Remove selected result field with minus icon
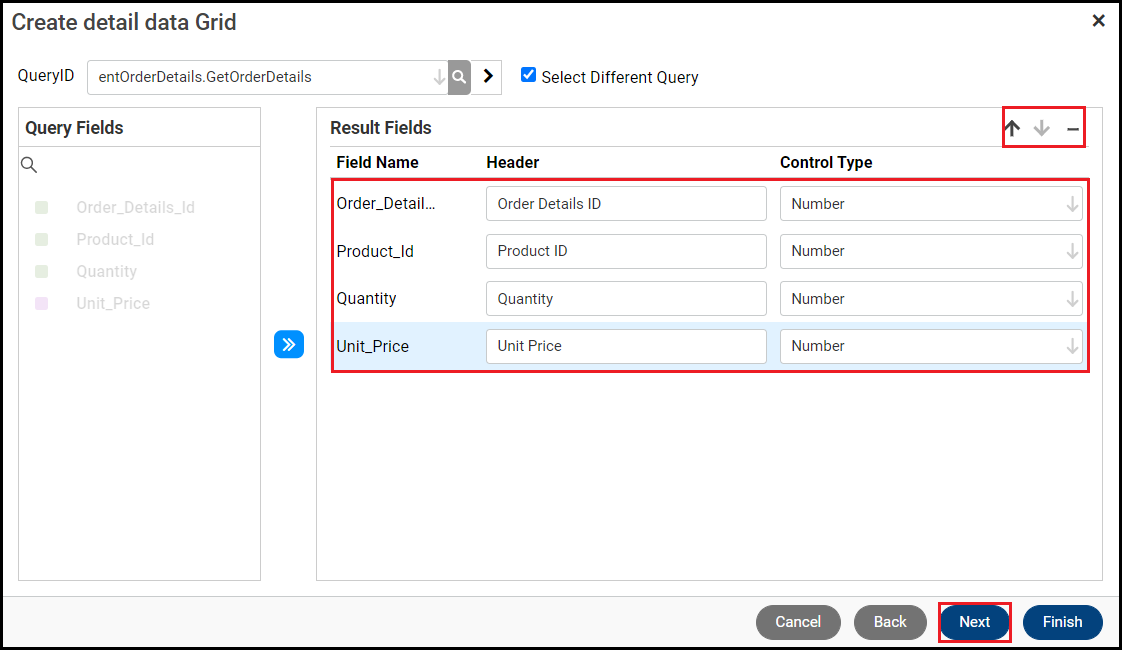Image resolution: width=1122 pixels, height=650 pixels. point(1072,129)
